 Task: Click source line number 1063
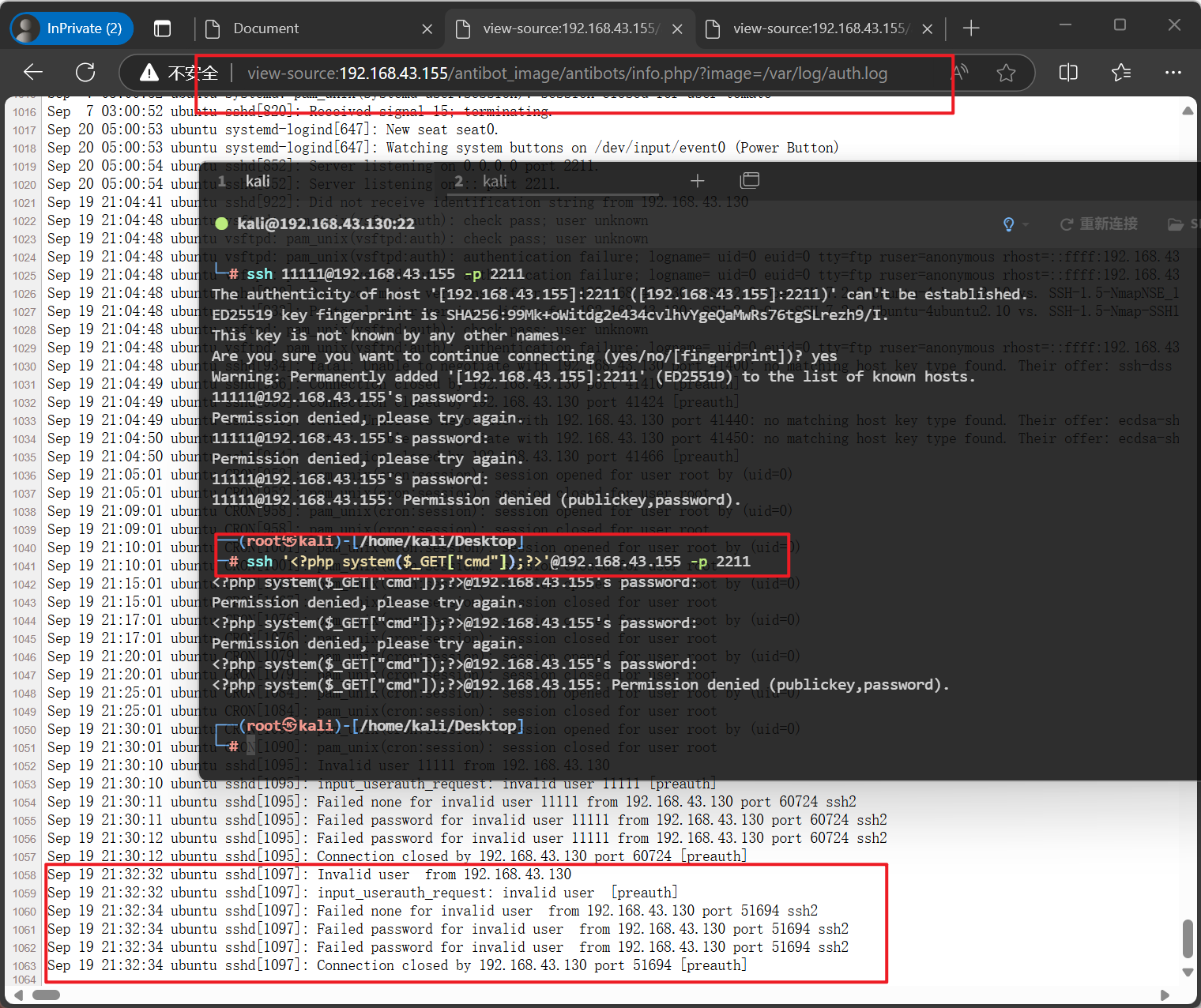pyautogui.click(x=24, y=966)
